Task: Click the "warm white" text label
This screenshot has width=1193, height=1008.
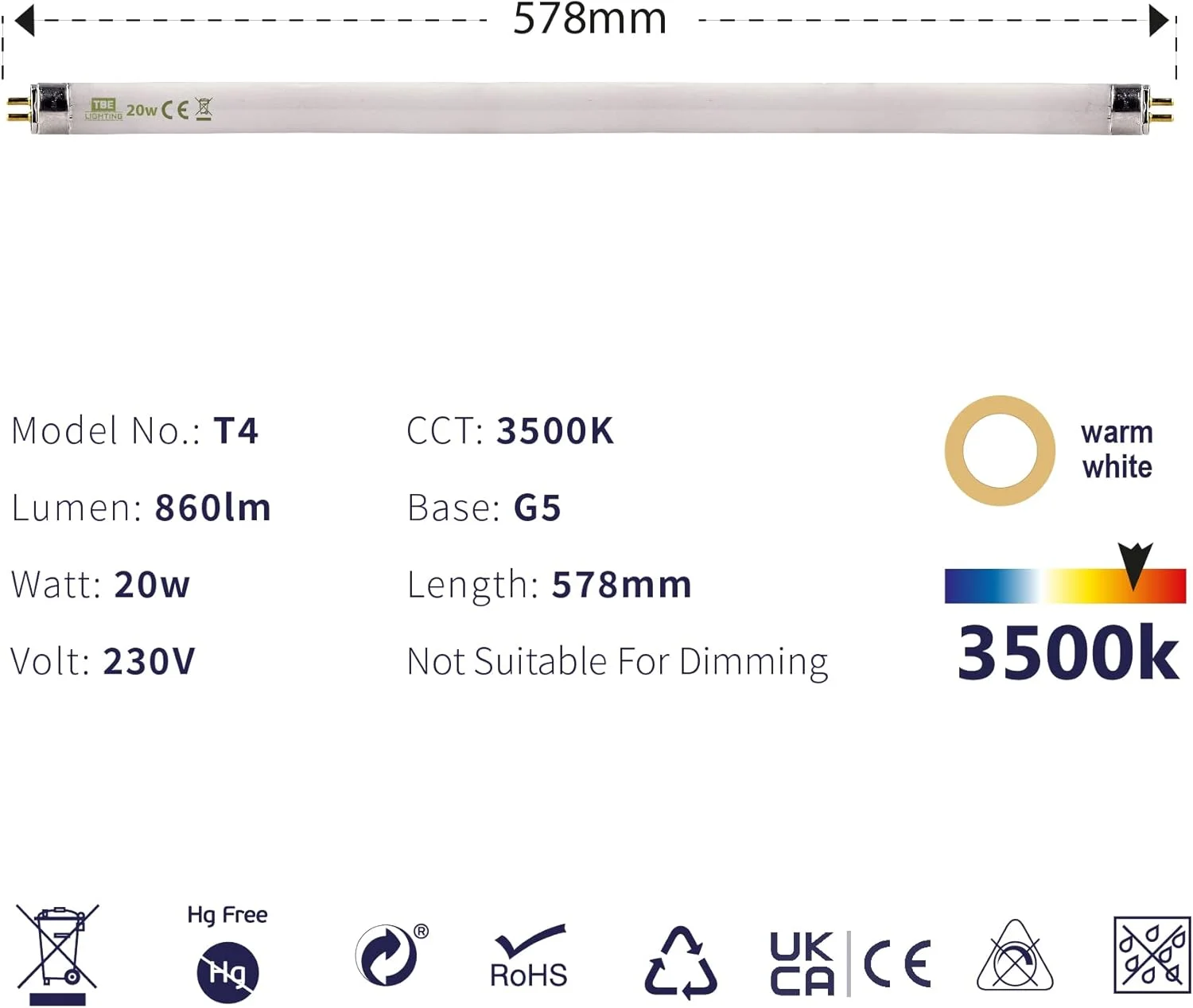Action: (1117, 450)
